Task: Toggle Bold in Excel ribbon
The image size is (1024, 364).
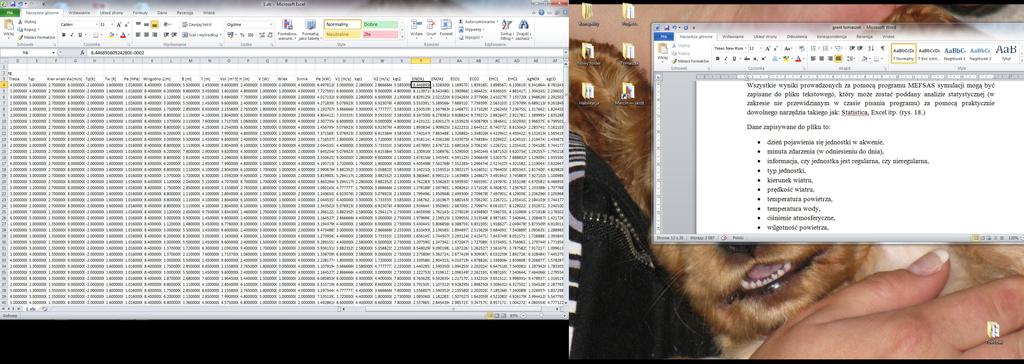Action: pyautogui.click(x=64, y=35)
